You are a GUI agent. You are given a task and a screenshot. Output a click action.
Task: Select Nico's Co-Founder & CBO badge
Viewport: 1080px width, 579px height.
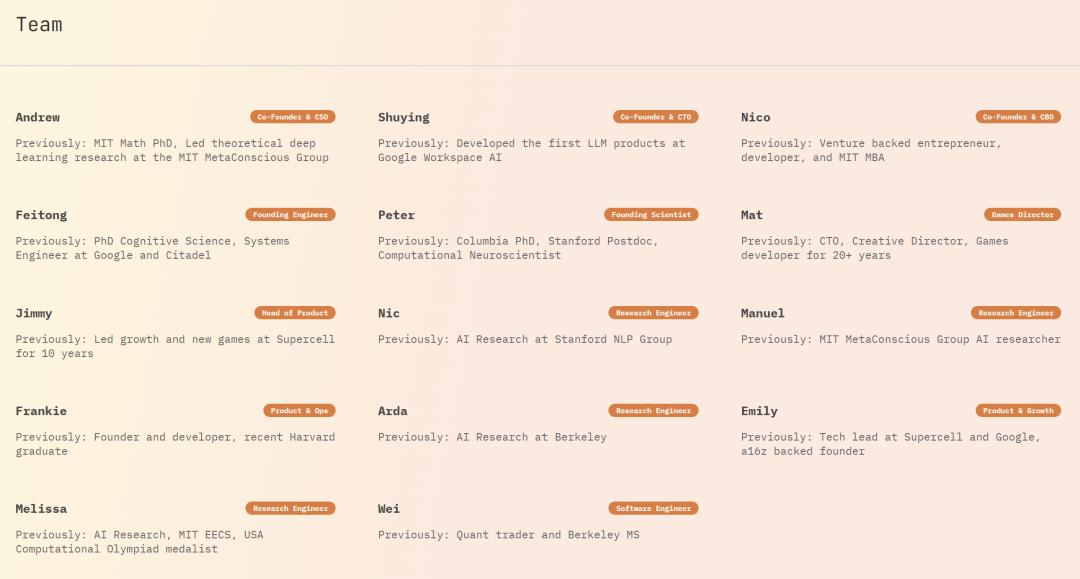tap(1018, 117)
